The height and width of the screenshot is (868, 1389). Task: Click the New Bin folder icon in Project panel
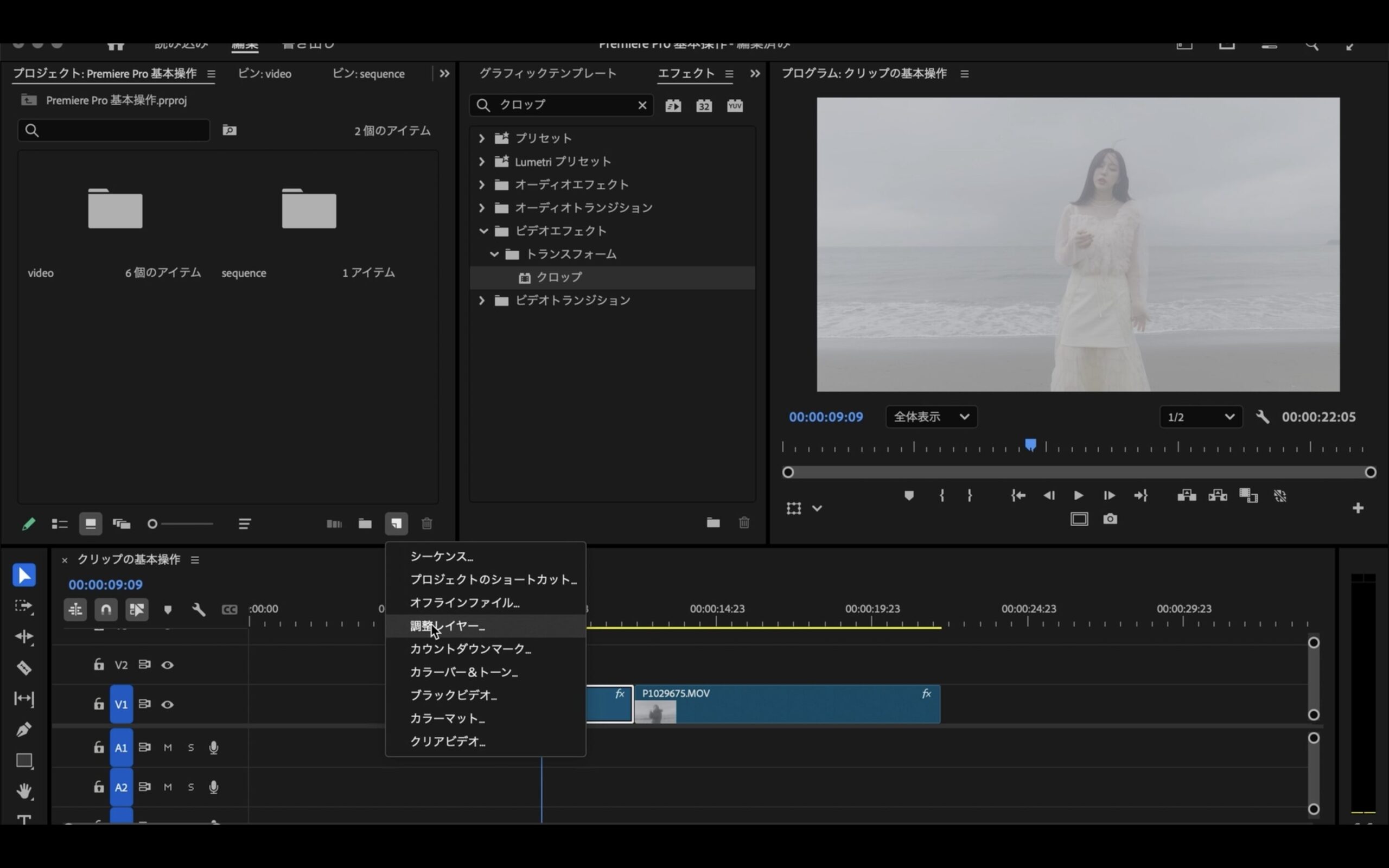(x=365, y=524)
